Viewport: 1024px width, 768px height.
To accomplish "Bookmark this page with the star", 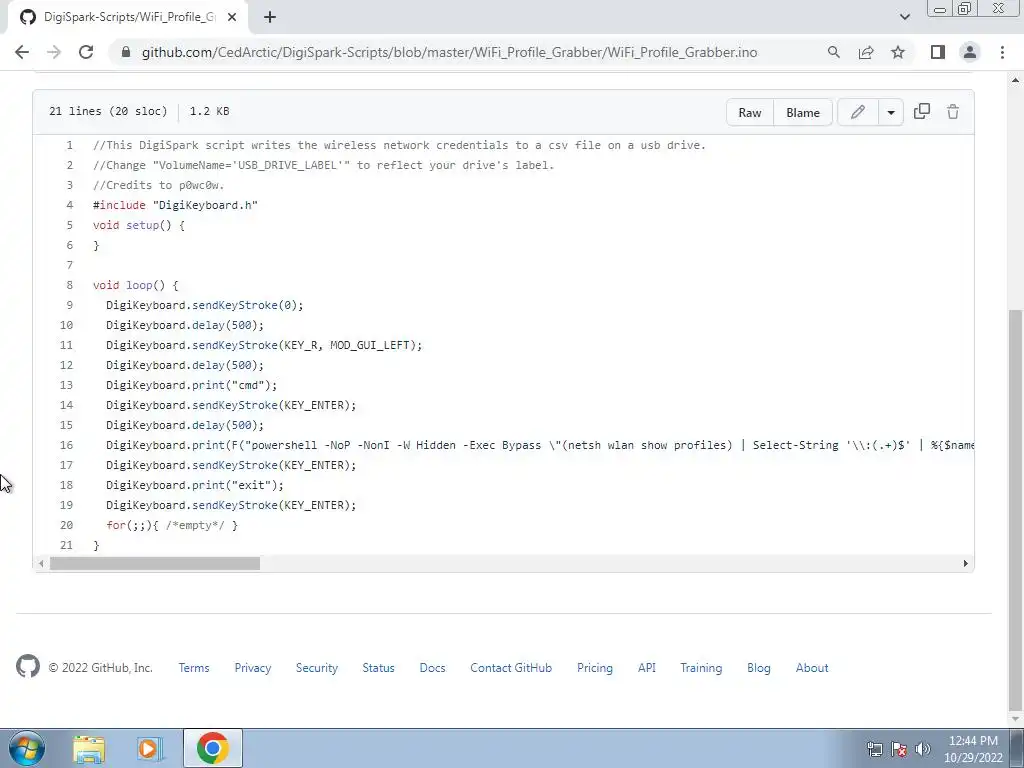I will 898,52.
